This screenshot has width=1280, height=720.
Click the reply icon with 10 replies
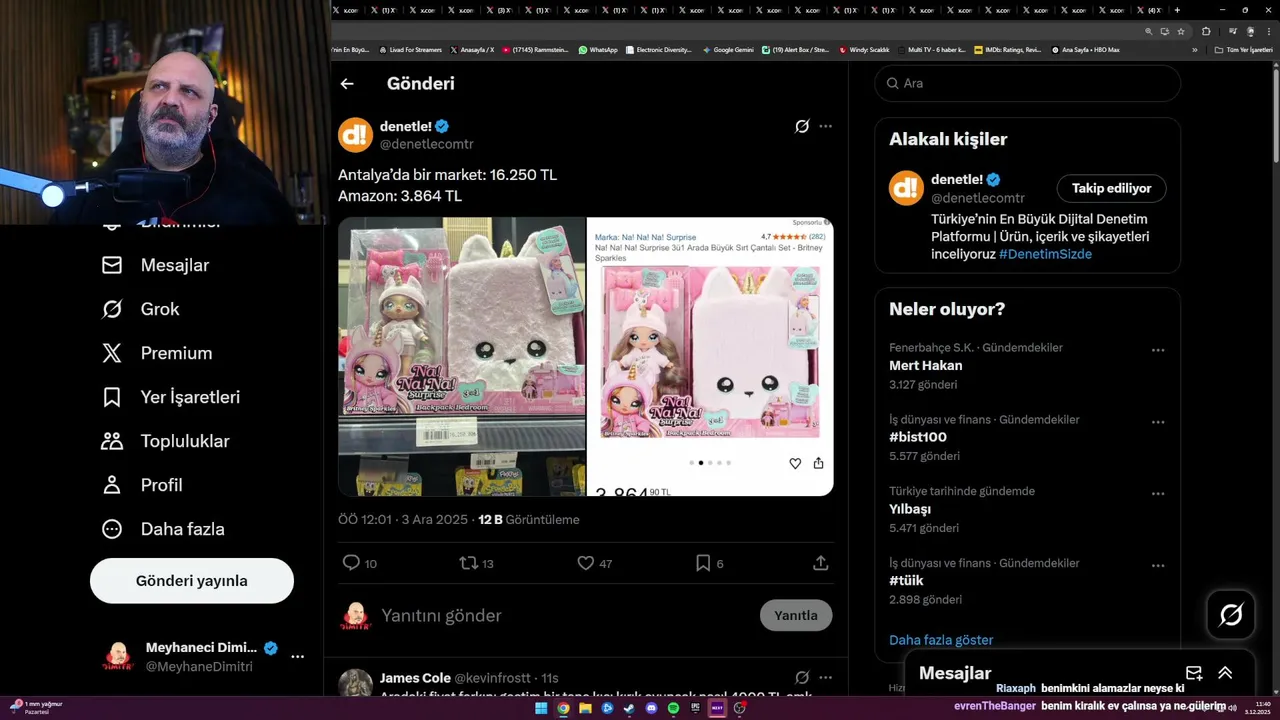[x=351, y=563]
